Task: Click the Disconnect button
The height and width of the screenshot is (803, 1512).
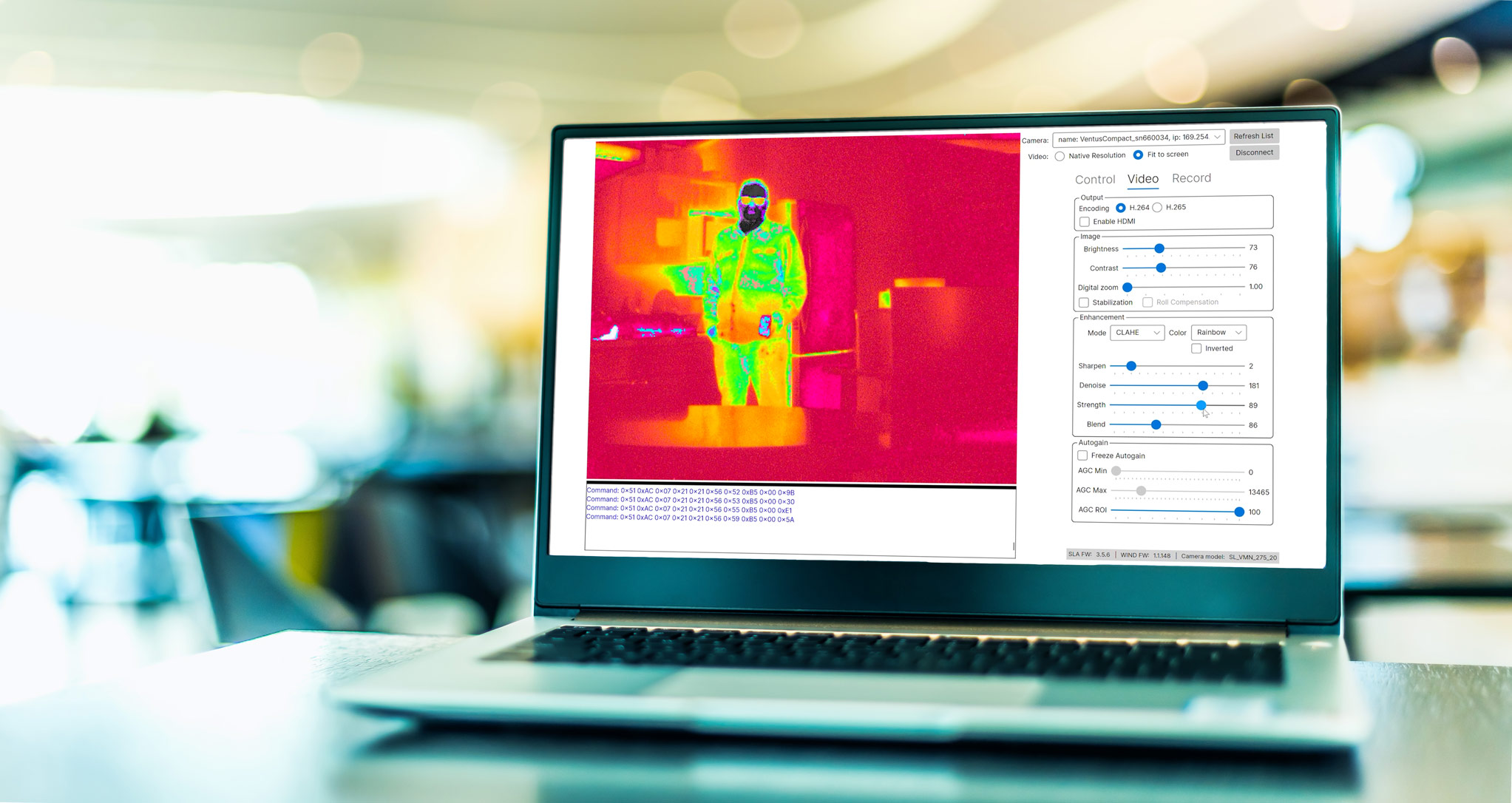Action: [x=1254, y=152]
